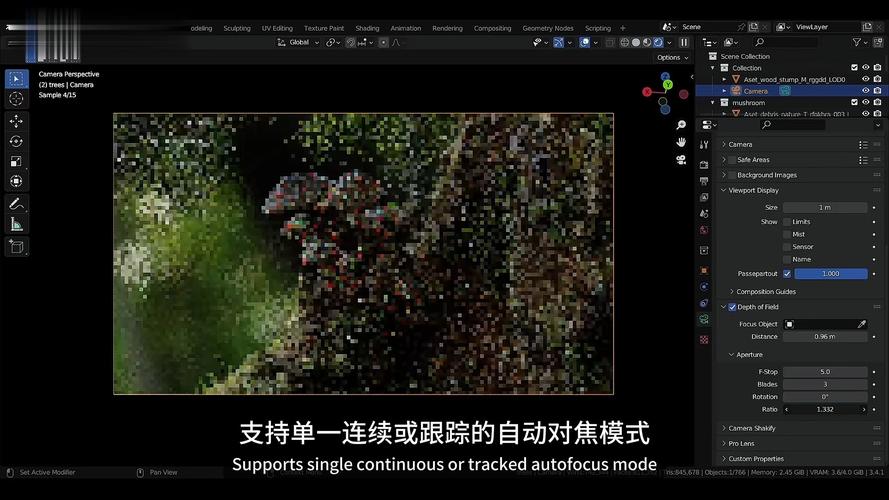
Task: Select the Measure tool
Action: [x=16, y=224]
